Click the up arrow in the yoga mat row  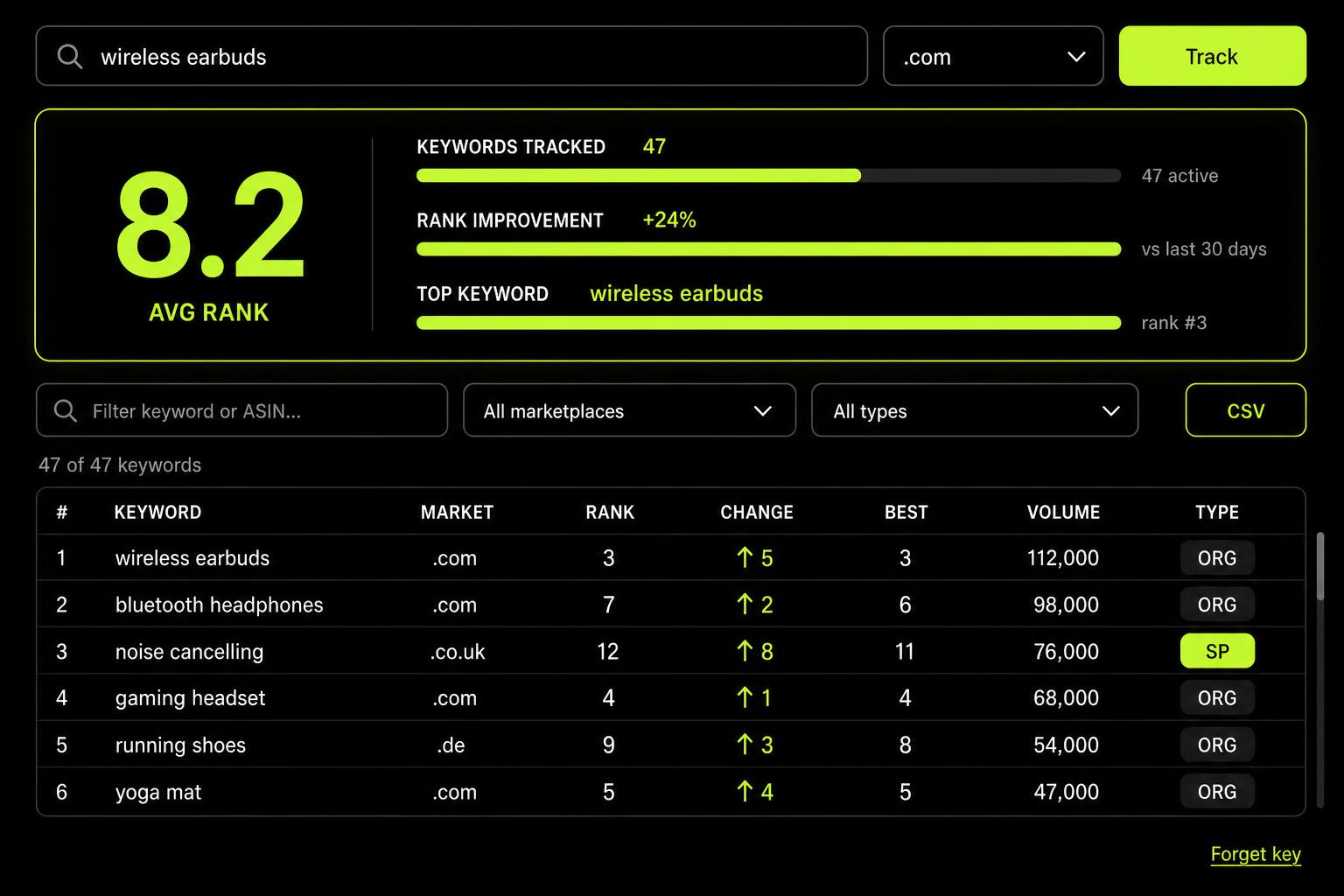click(745, 791)
